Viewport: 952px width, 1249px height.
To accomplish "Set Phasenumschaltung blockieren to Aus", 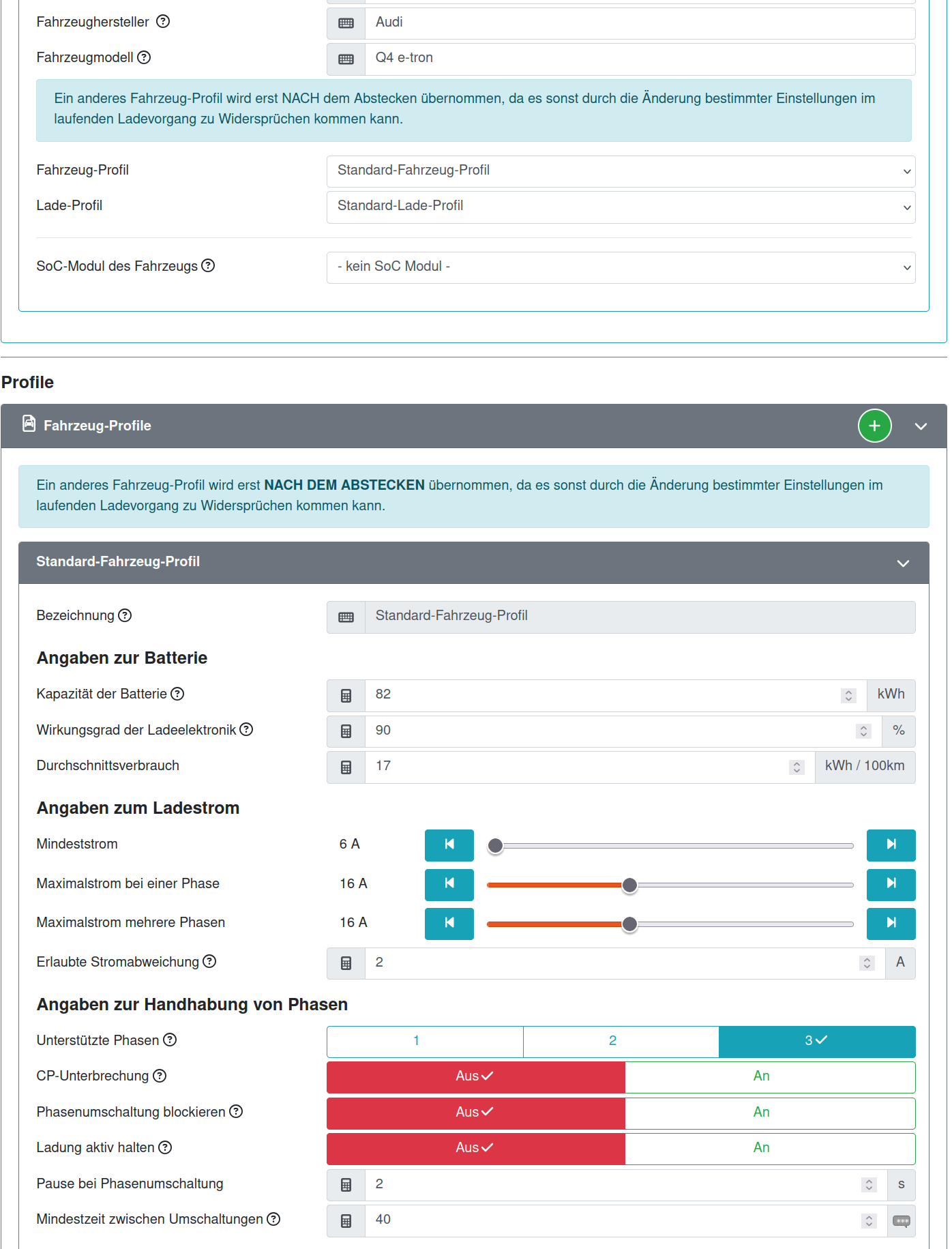I will 476,1113.
